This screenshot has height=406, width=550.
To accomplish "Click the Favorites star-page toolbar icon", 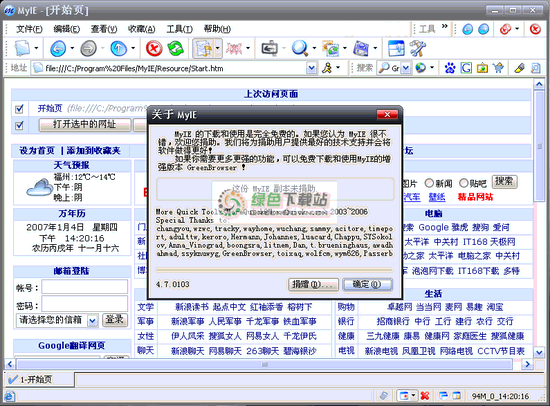I will click(x=204, y=48).
